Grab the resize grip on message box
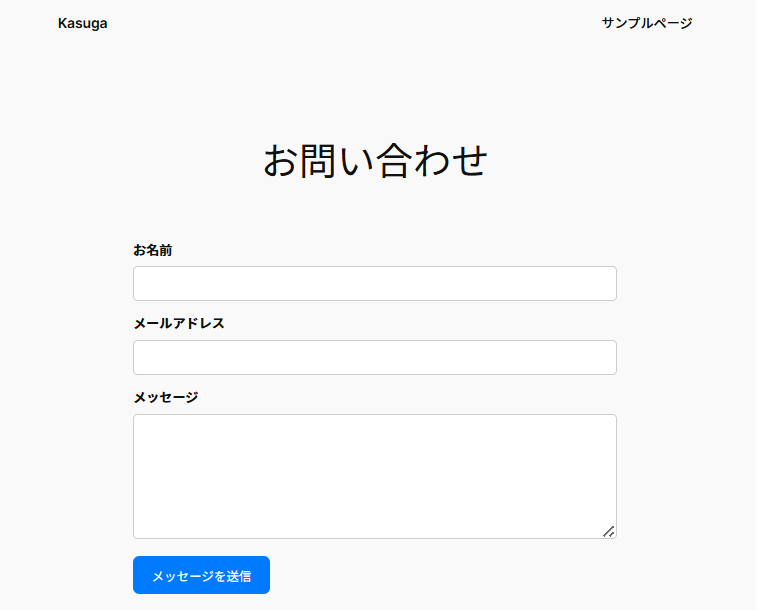This screenshot has width=757, height=610. pyautogui.click(x=609, y=531)
